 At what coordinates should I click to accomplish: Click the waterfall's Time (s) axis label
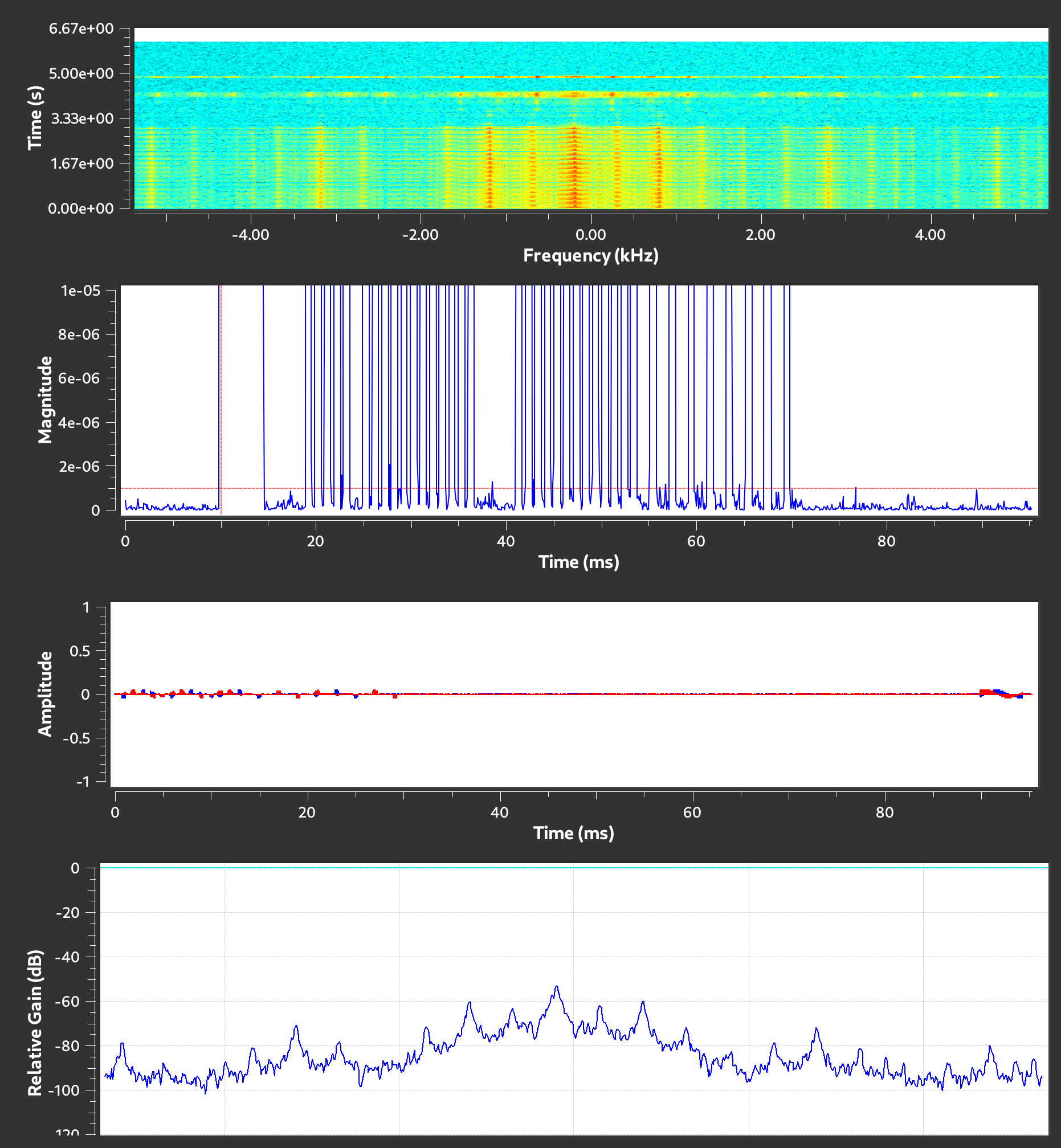(35, 119)
